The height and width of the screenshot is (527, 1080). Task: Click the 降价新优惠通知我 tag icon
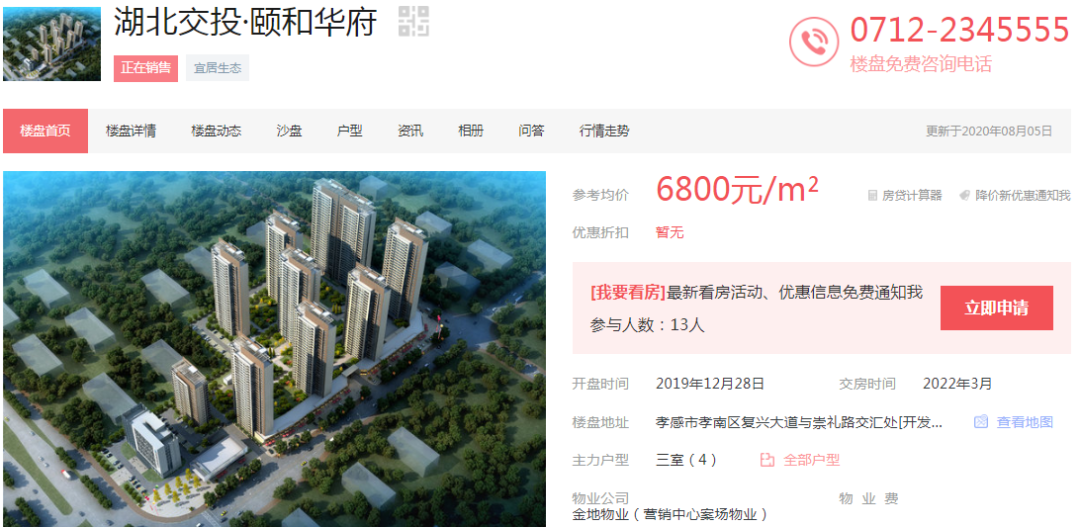(x=965, y=196)
